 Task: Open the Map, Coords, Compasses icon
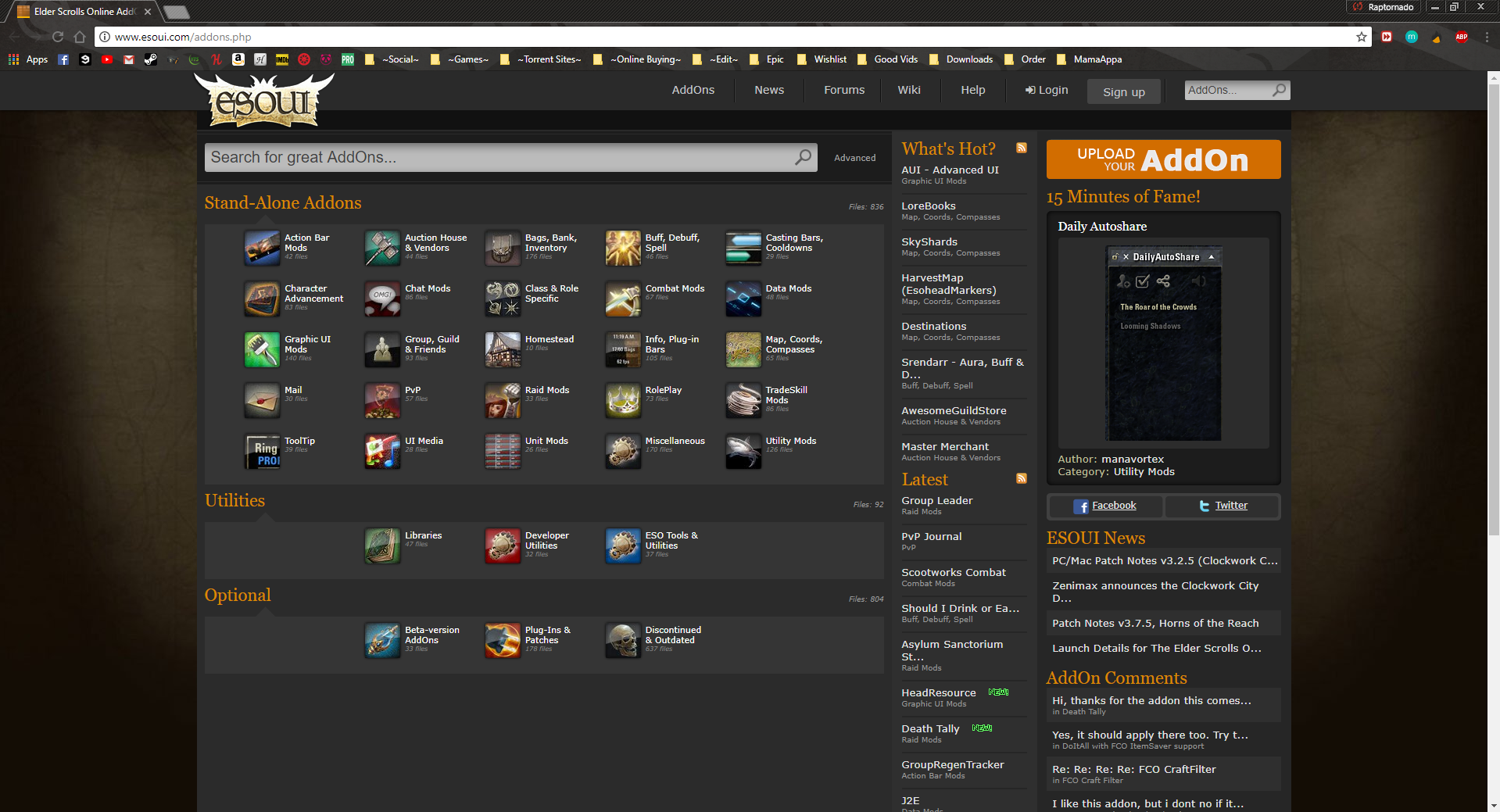pos(743,350)
